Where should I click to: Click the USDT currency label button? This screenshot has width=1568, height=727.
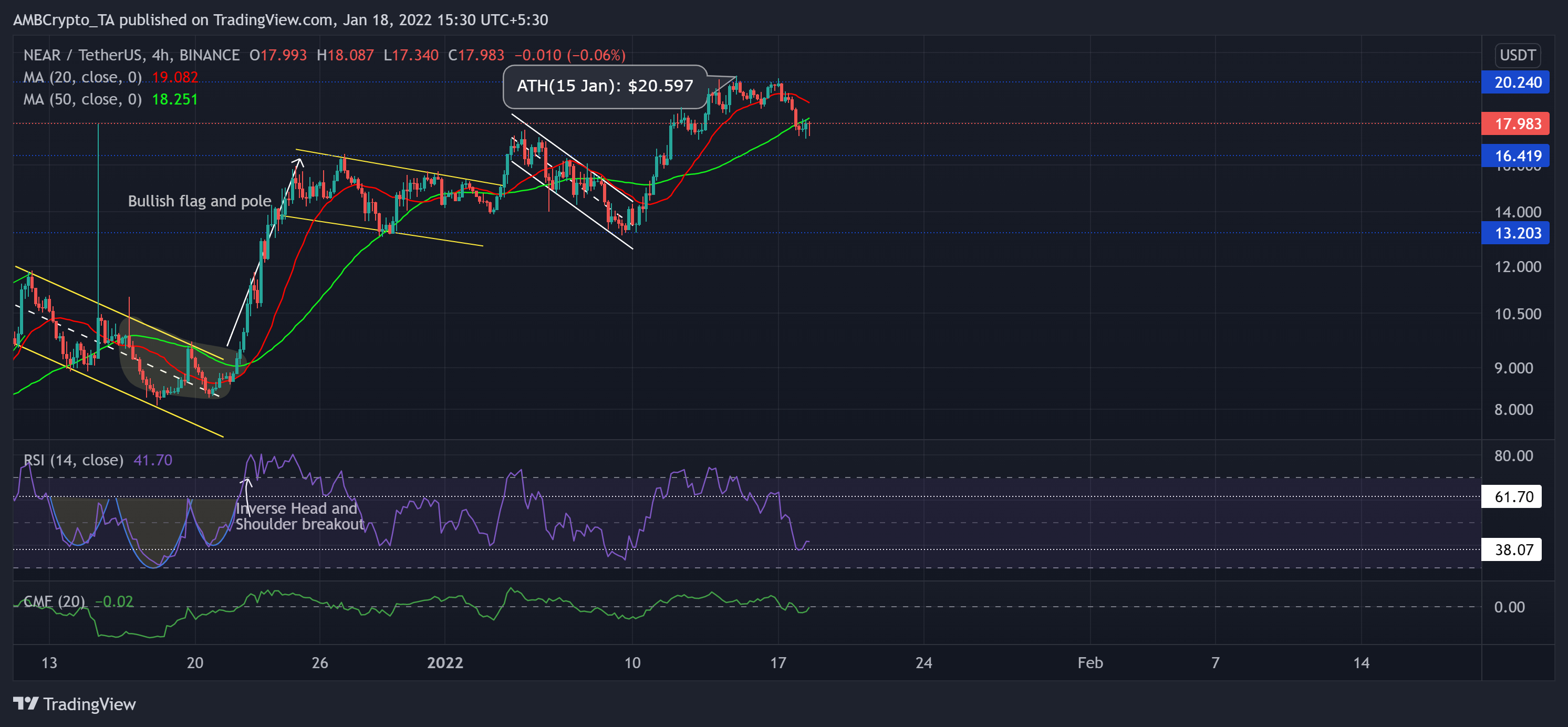pos(1517,55)
